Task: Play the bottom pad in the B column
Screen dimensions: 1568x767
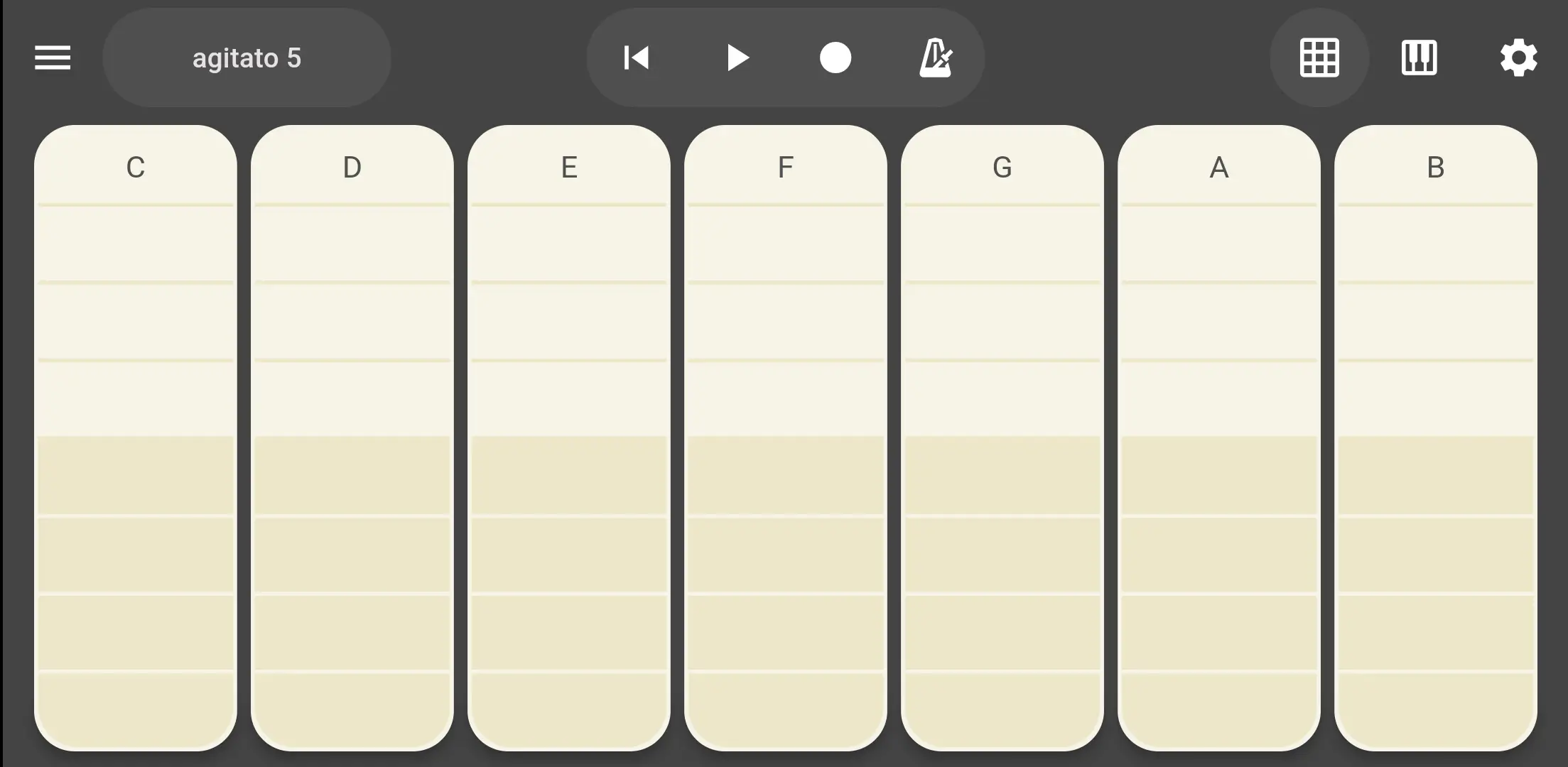Action: (1436, 708)
